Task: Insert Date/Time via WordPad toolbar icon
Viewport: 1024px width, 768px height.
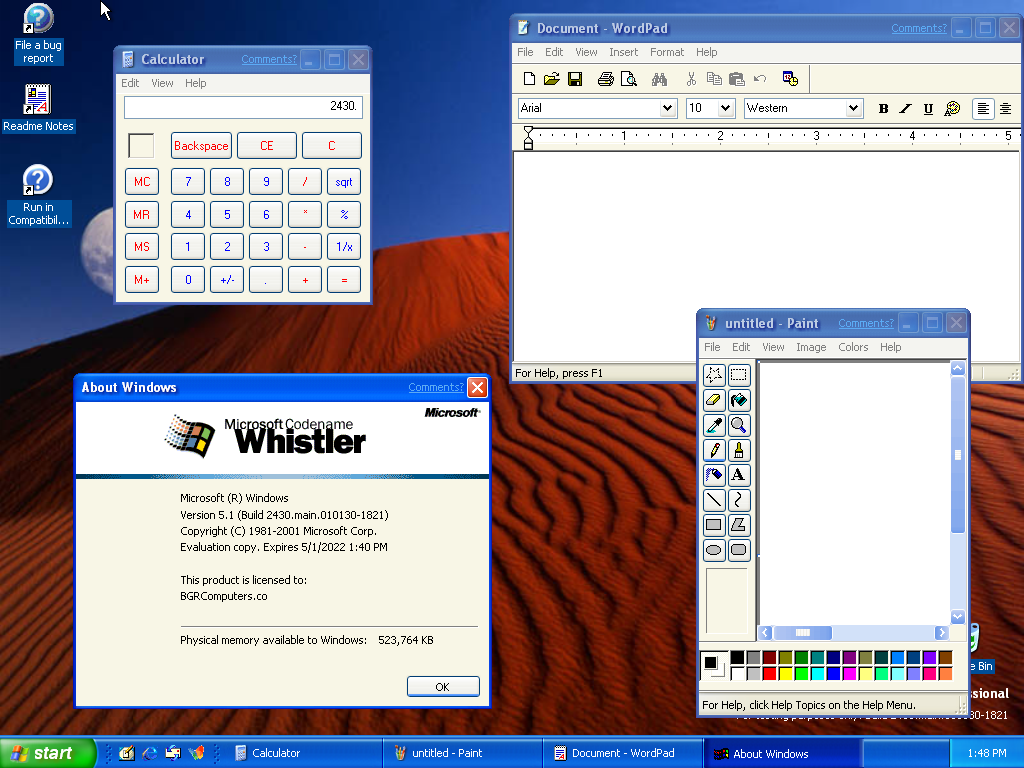Action: tap(790, 79)
